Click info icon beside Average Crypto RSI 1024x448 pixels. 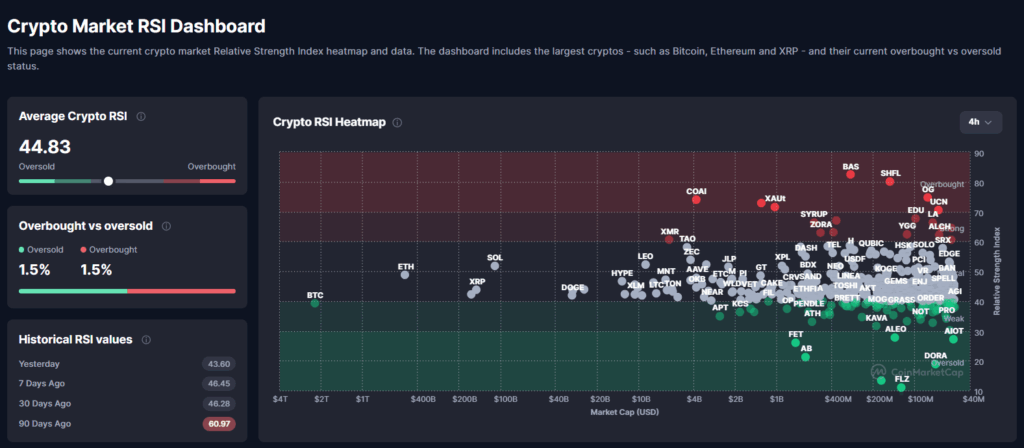(x=141, y=116)
